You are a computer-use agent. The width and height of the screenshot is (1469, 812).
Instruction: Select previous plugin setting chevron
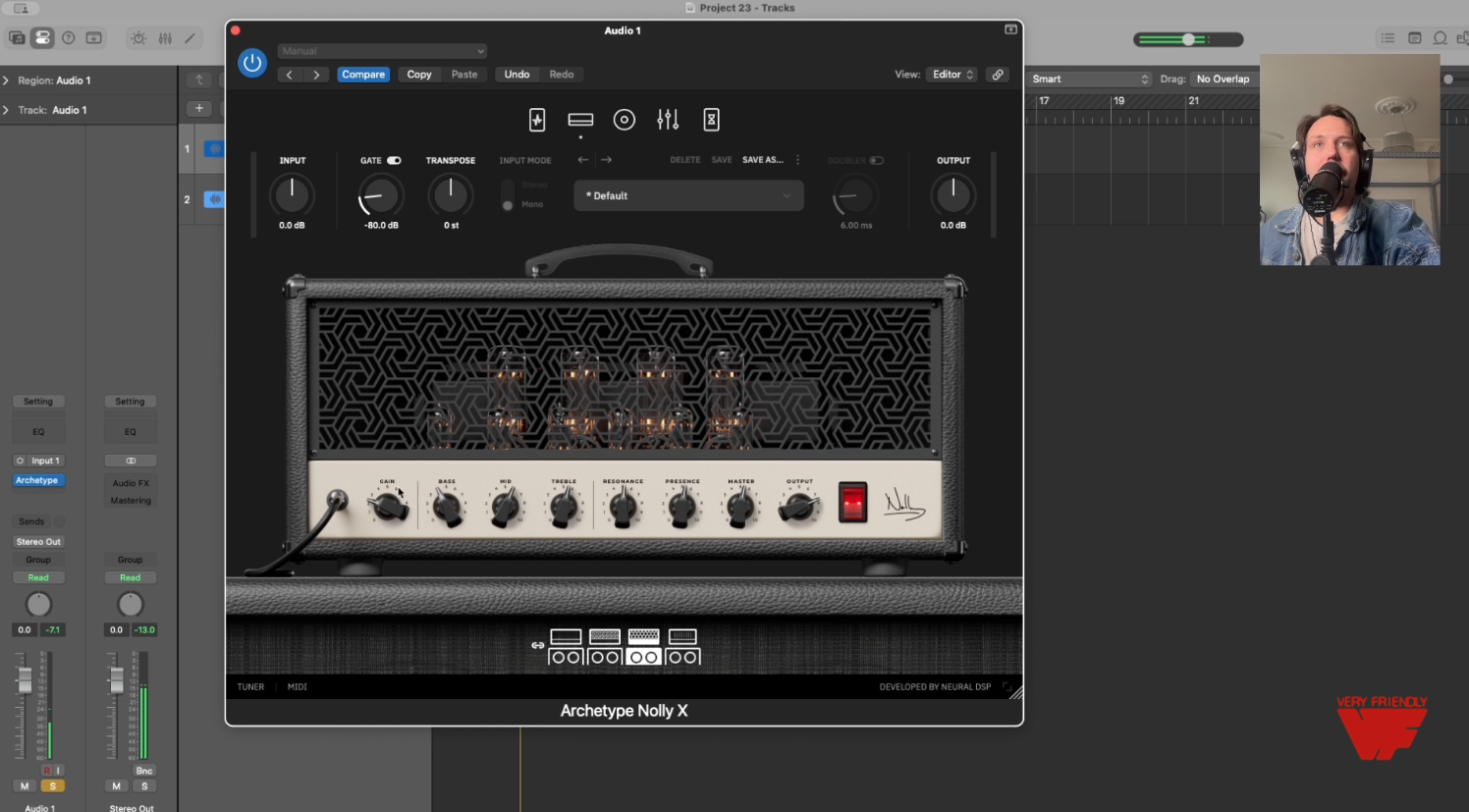coord(289,75)
